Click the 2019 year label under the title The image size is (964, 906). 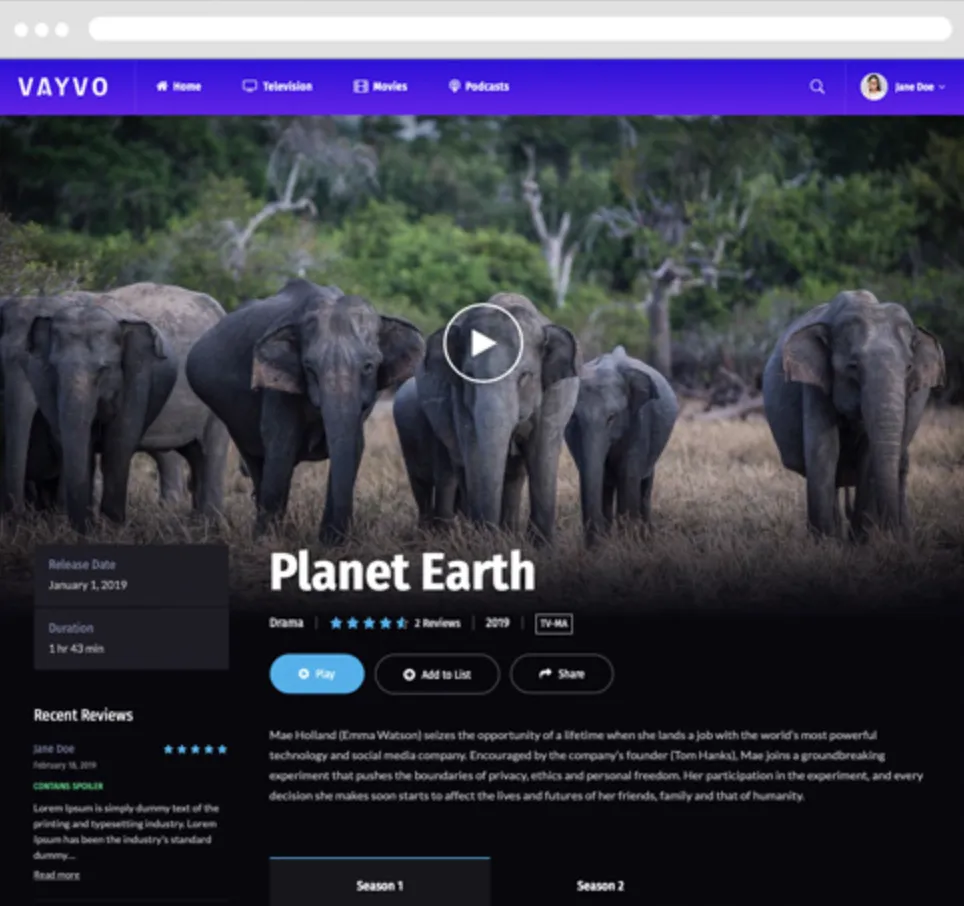497,623
